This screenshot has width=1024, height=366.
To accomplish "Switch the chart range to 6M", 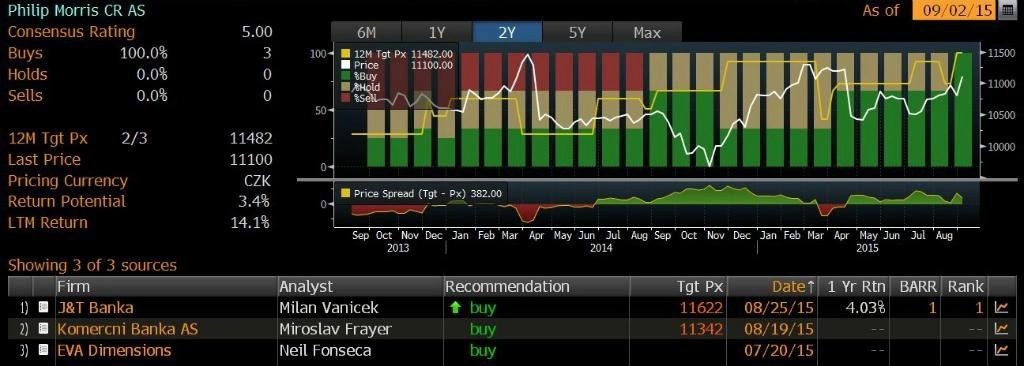I will click(366, 32).
